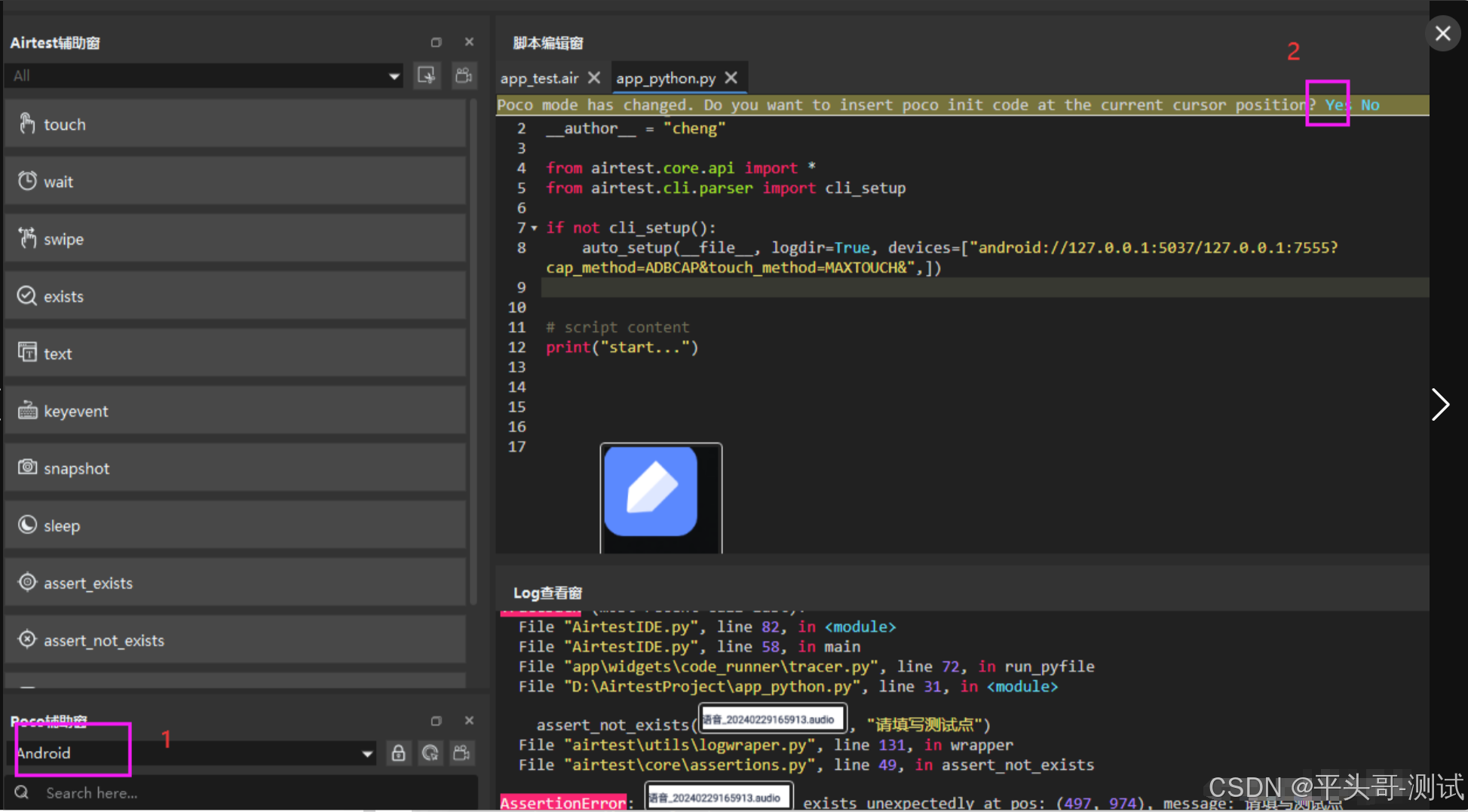This screenshot has width=1468, height=812.
Task: Click line number 12 in the gutter
Action: [516, 348]
